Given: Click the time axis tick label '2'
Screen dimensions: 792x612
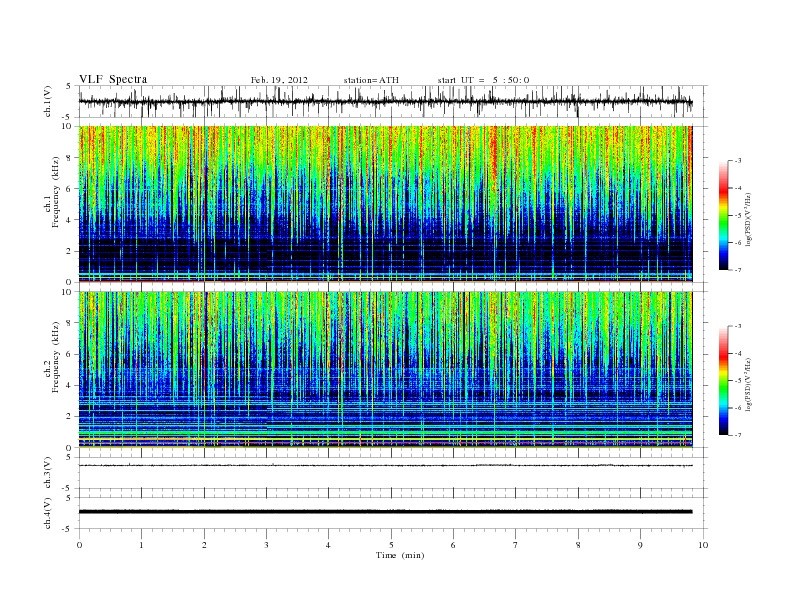Looking at the screenshot, I should point(204,545).
